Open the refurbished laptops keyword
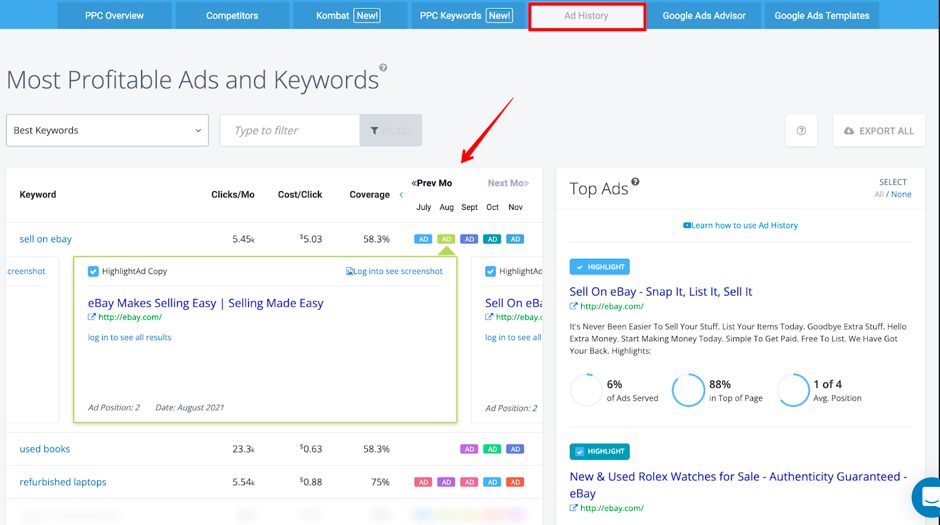The height and width of the screenshot is (525, 940). point(62,482)
